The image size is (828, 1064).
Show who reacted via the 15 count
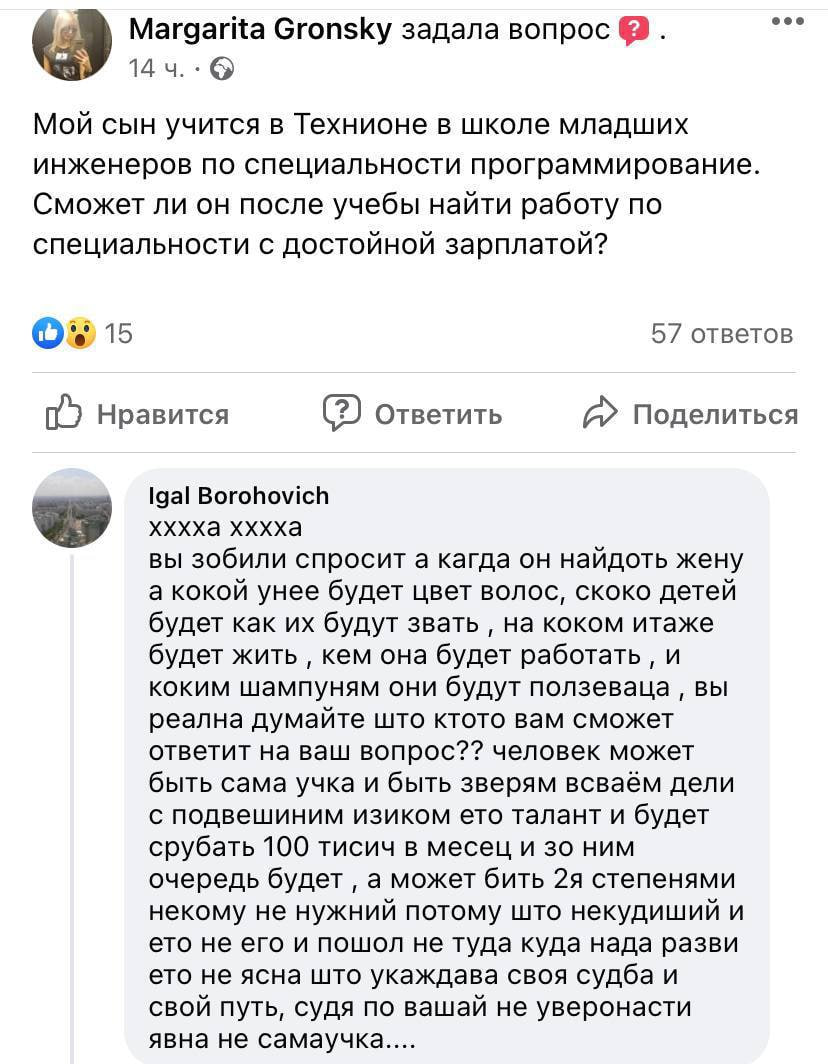[x=118, y=333]
